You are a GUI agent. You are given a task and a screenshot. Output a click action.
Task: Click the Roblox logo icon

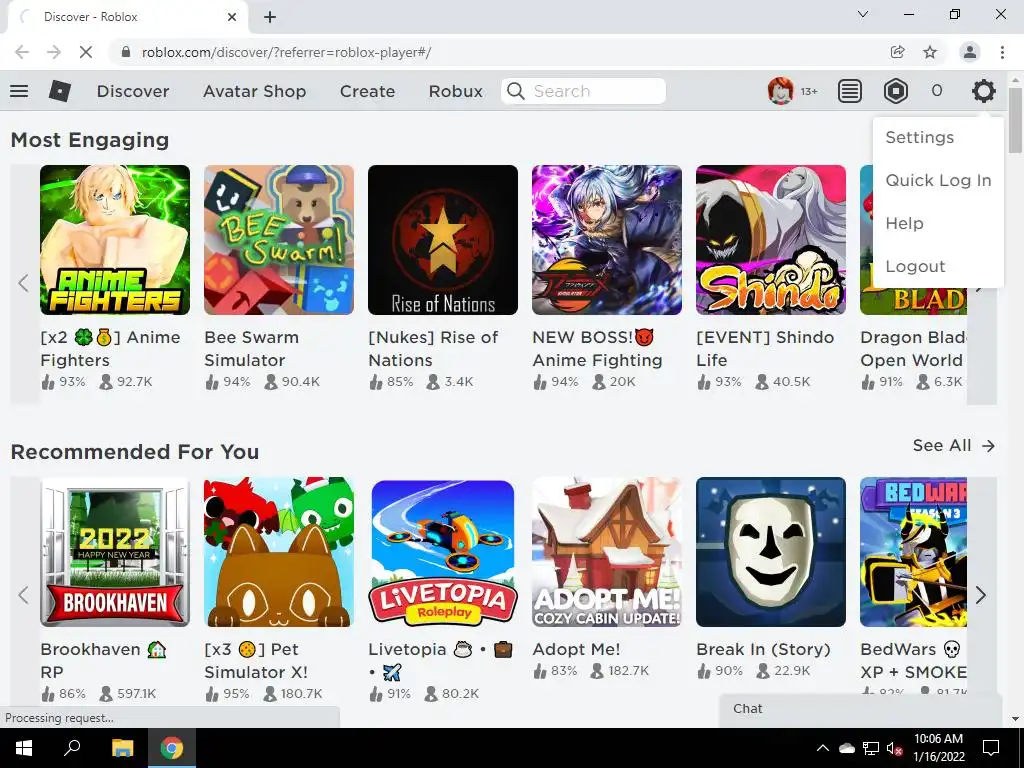click(x=59, y=91)
